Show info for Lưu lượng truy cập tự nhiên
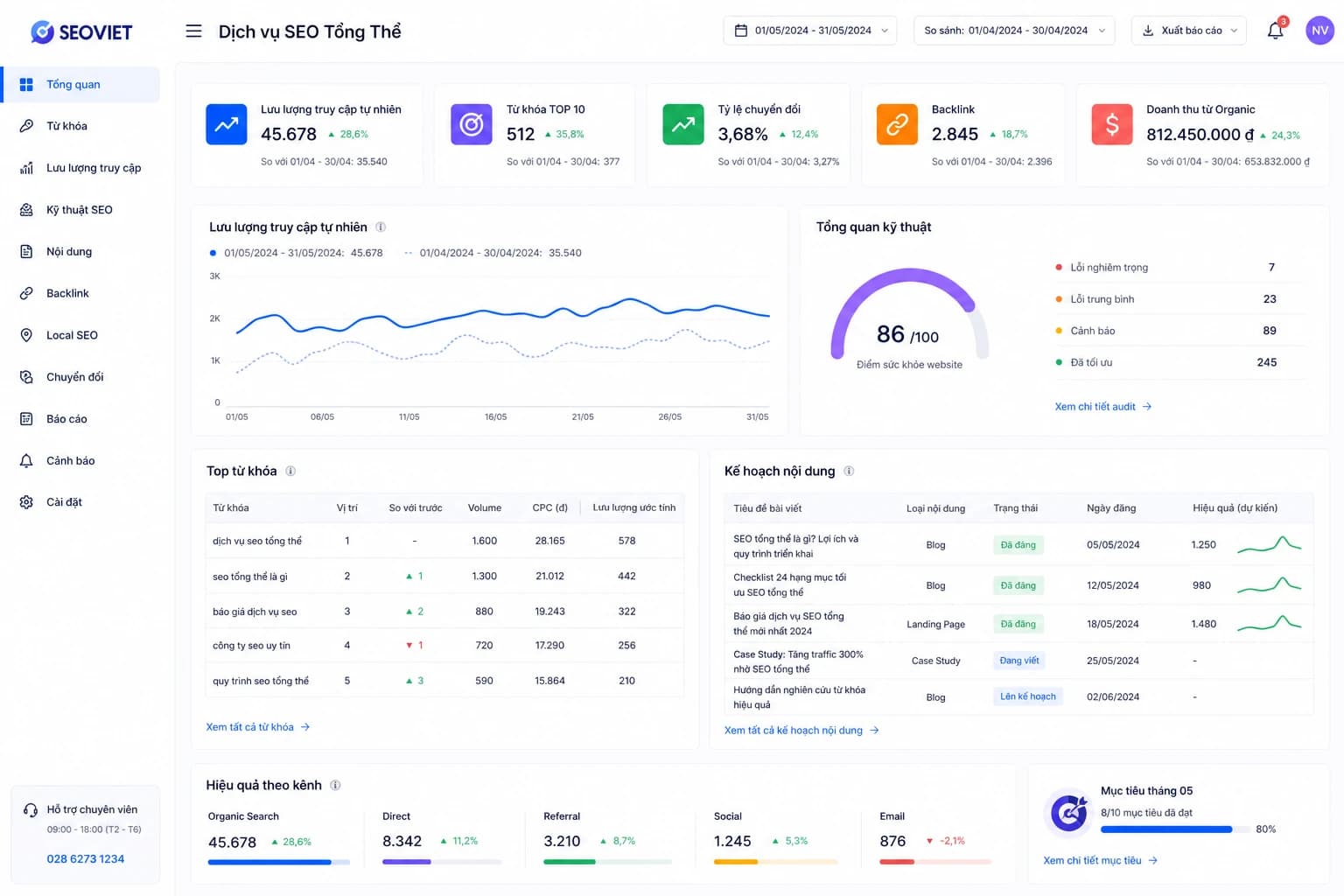1344x896 pixels. pyautogui.click(x=381, y=227)
